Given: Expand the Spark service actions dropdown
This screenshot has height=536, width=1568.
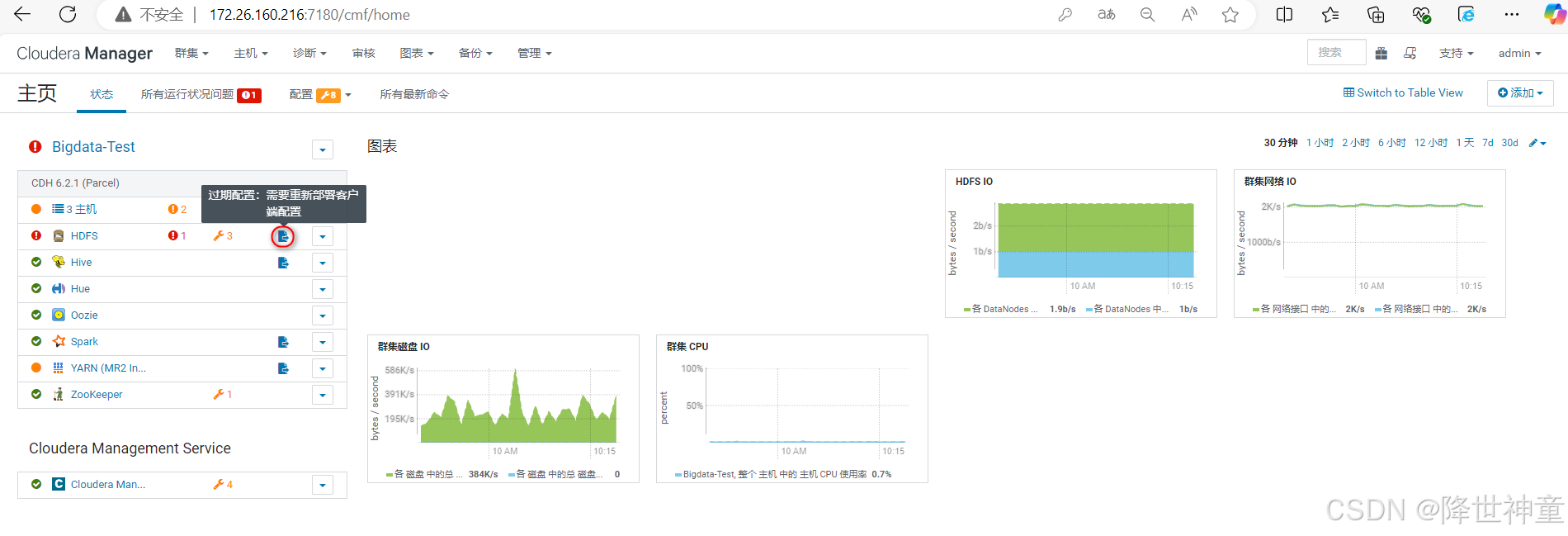Looking at the screenshot, I should [323, 342].
